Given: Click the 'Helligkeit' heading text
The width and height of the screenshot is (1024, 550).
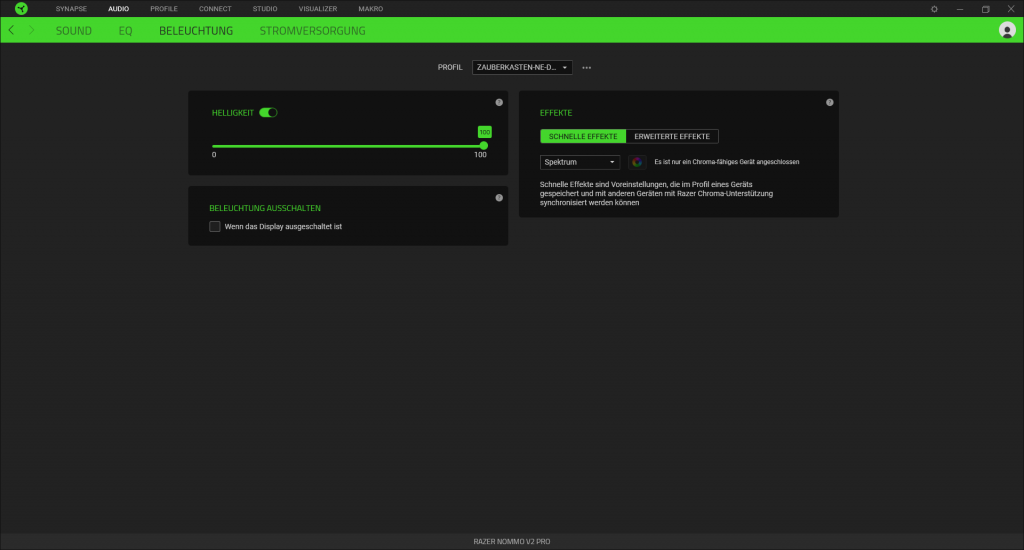Looking at the screenshot, I should [232, 113].
